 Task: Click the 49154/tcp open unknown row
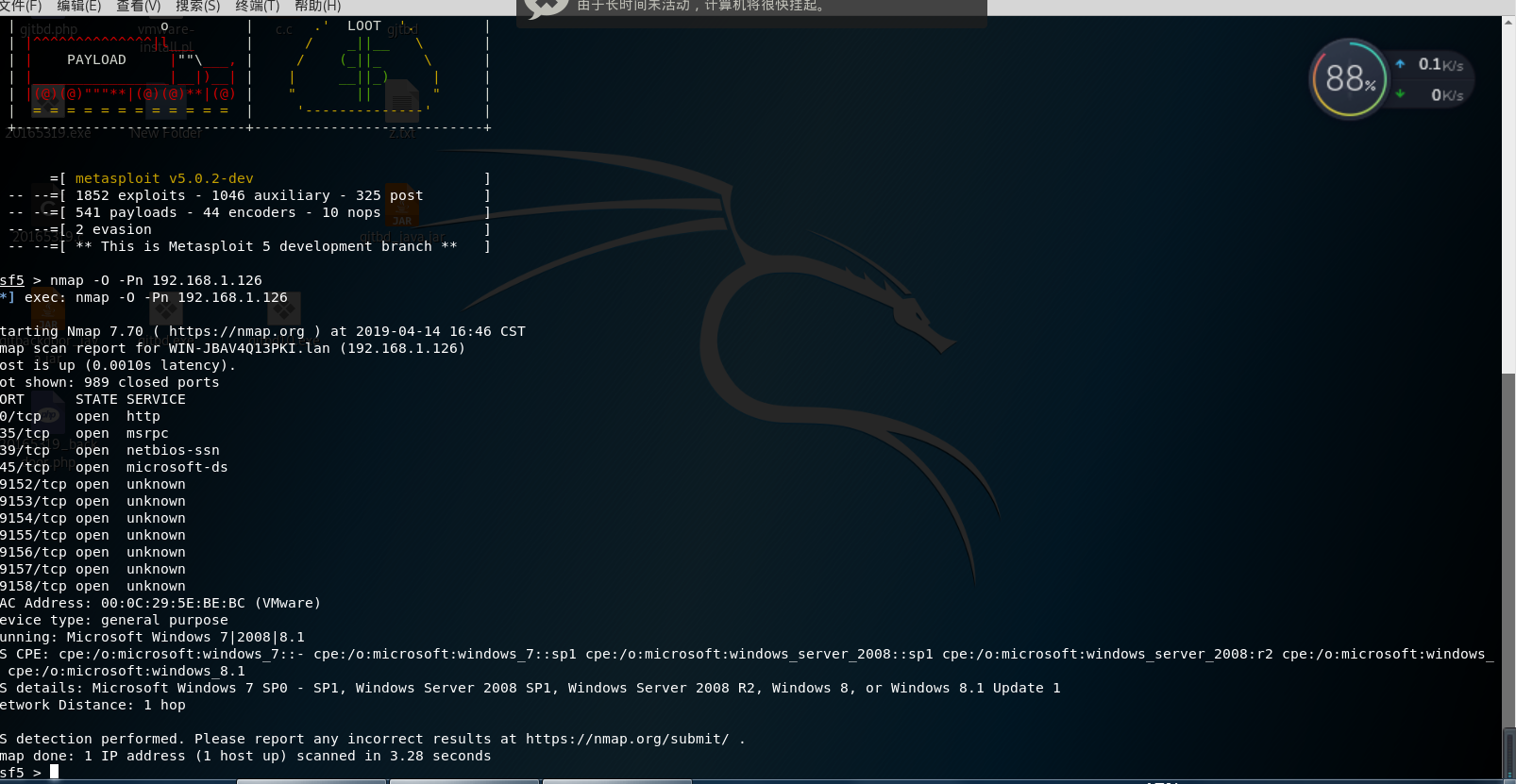coord(93,518)
